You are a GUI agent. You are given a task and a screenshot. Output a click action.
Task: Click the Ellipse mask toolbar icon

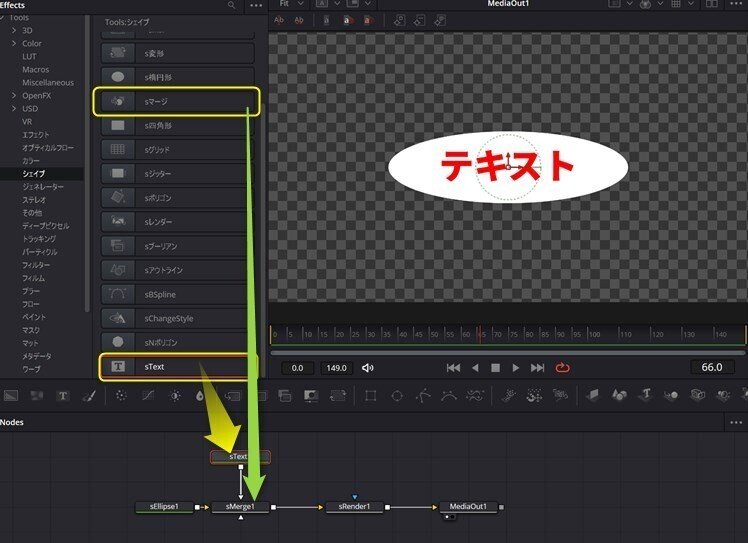pos(397,396)
